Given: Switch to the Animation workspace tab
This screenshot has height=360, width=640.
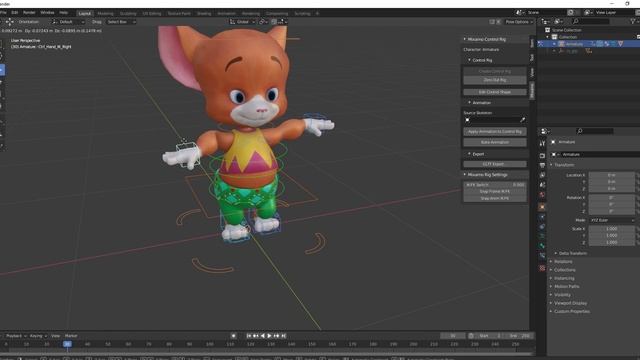Looking at the screenshot, I should click(226, 13).
